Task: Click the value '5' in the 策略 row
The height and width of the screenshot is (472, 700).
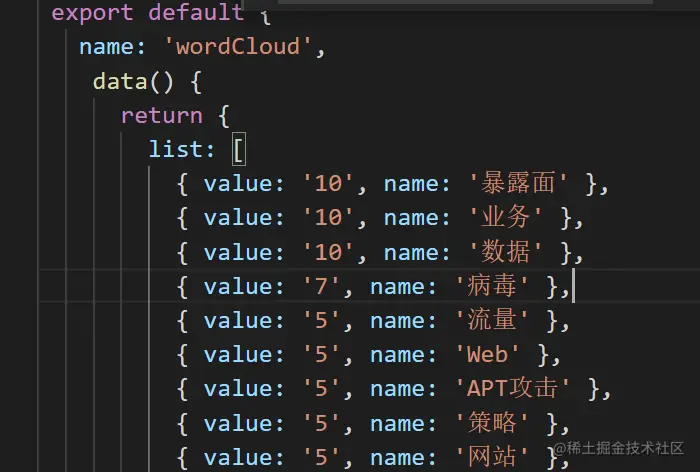Action: pyautogui.click(x=321, y=423)
